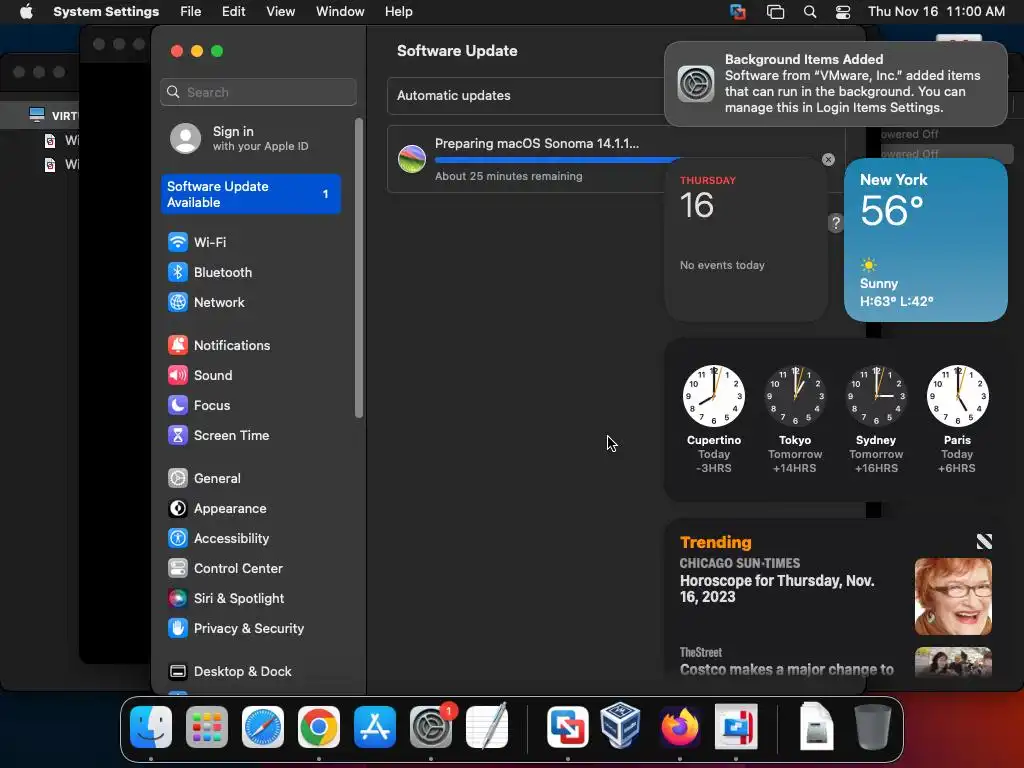Click the date and time in menu bar
Viewport: 1024px width, 768px height.
point(936,12)
